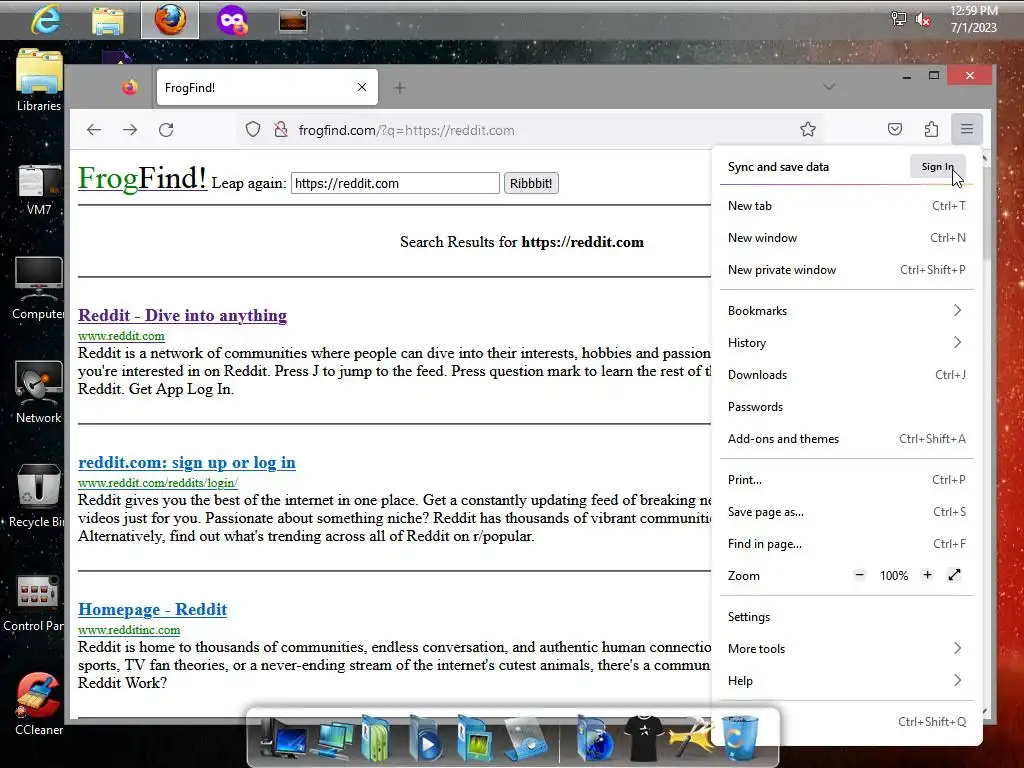Choose Find in page...

[x=846, y=543]
